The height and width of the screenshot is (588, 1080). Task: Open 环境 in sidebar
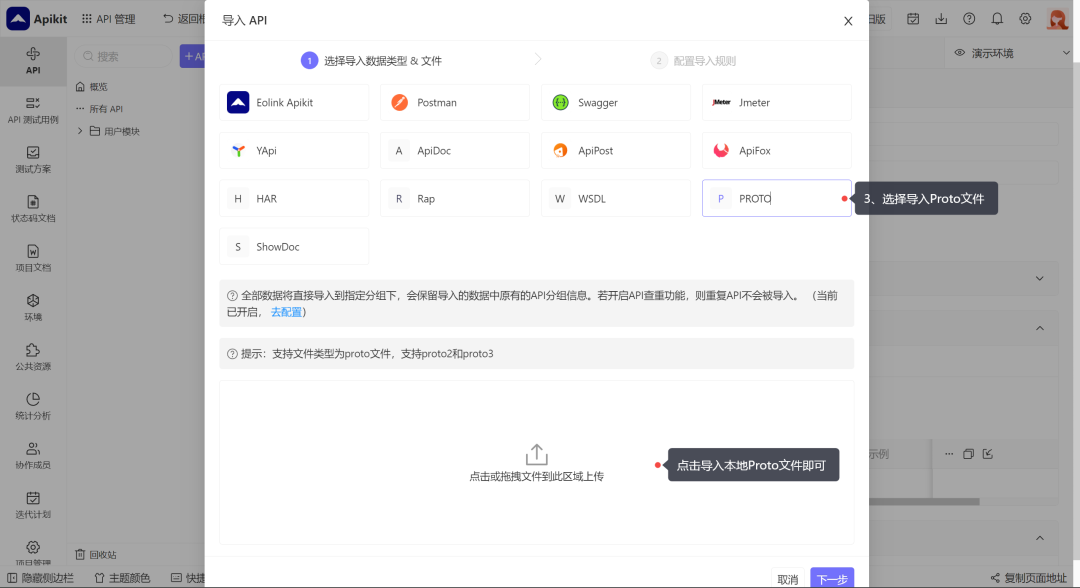click(x=33, y=308)
